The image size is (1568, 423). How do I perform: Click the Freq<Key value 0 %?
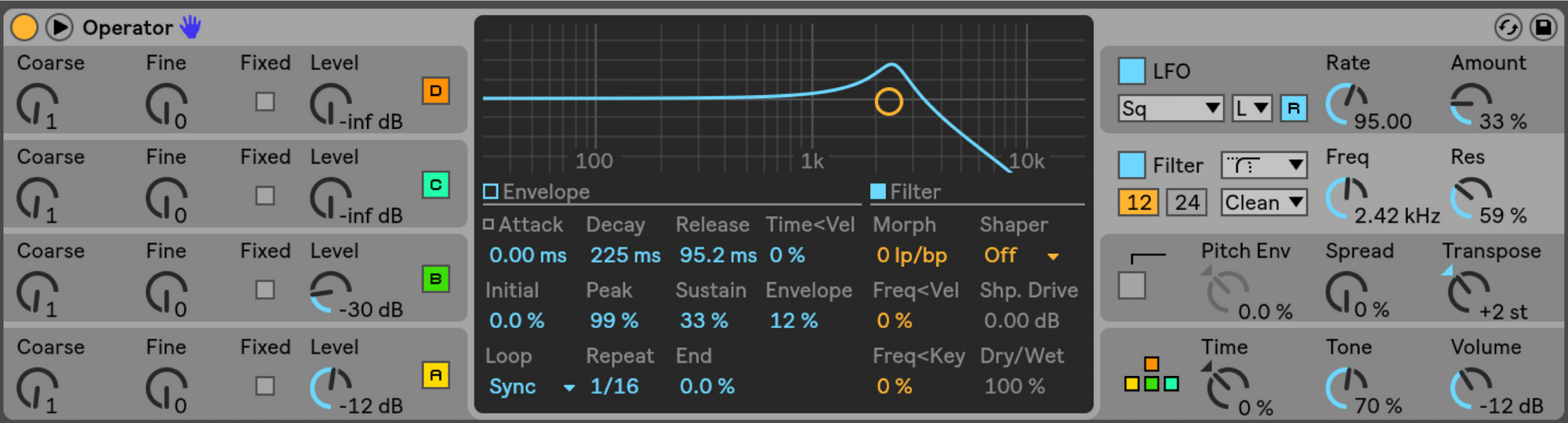coord(895,387)
